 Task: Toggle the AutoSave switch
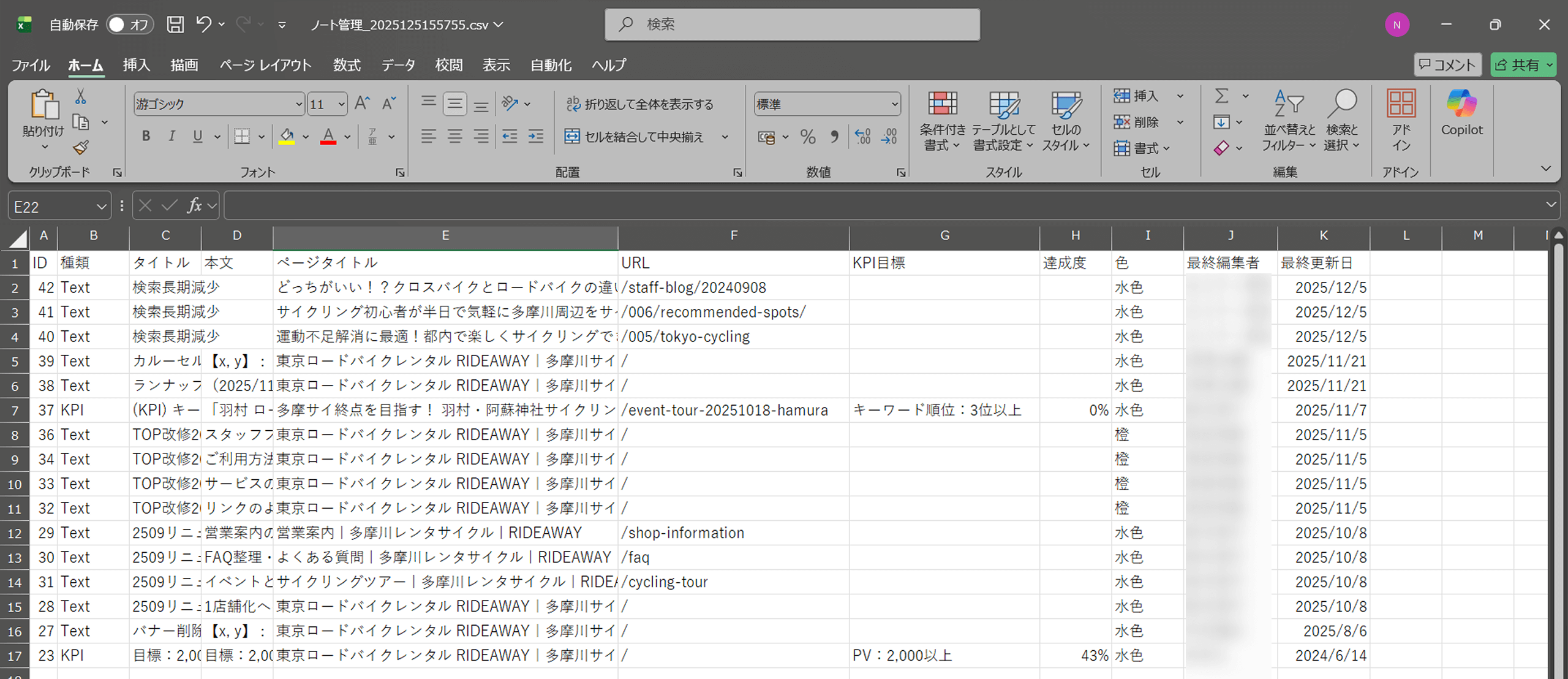tap(129, 25)
